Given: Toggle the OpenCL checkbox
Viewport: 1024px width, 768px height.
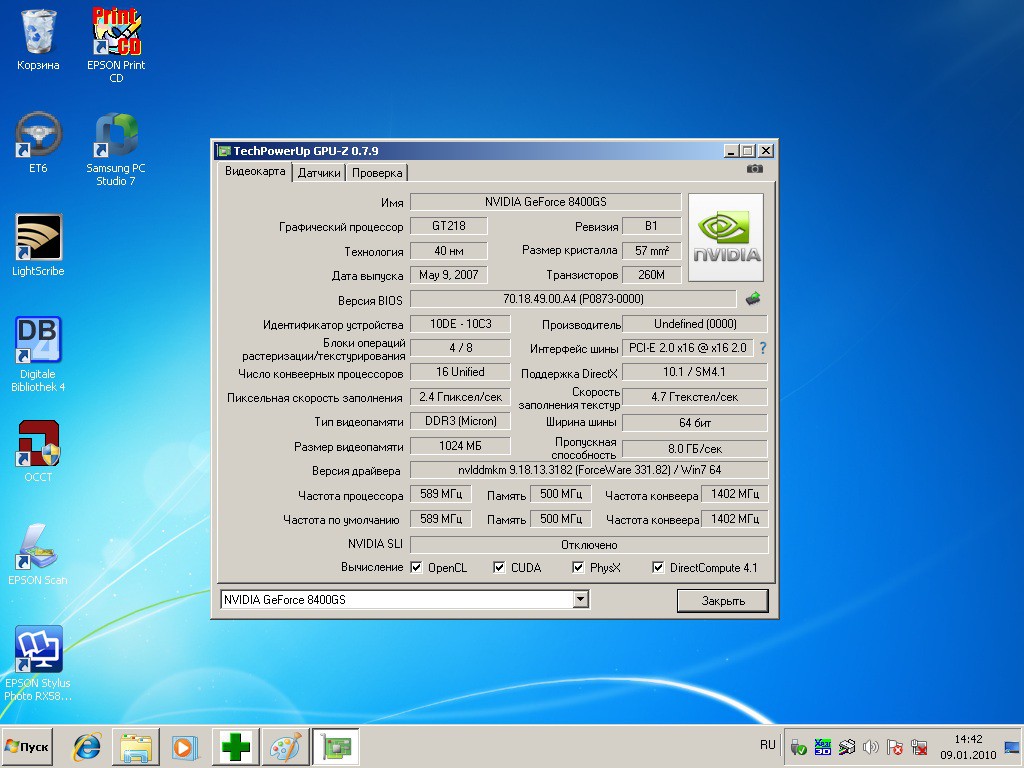Looking at the screenshot, I should [x=416, y=568].
